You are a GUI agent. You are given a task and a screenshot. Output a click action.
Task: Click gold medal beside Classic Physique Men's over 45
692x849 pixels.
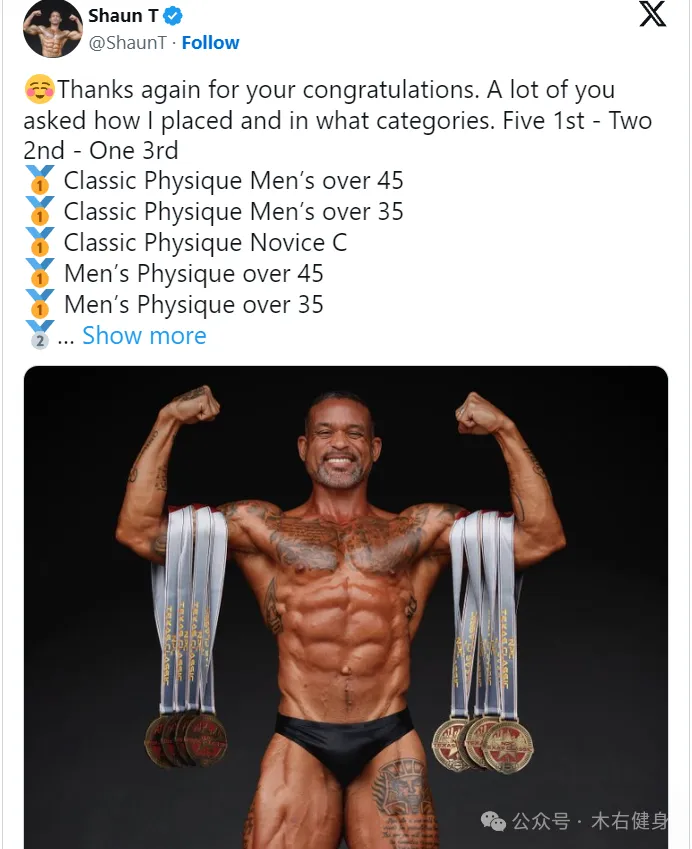click(40, 180)
